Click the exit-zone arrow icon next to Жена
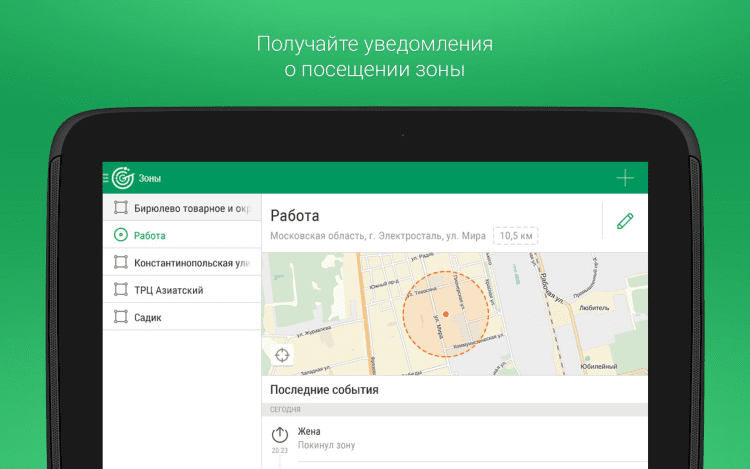This screenshot has width=750, height=469. [x=280, y=435]
